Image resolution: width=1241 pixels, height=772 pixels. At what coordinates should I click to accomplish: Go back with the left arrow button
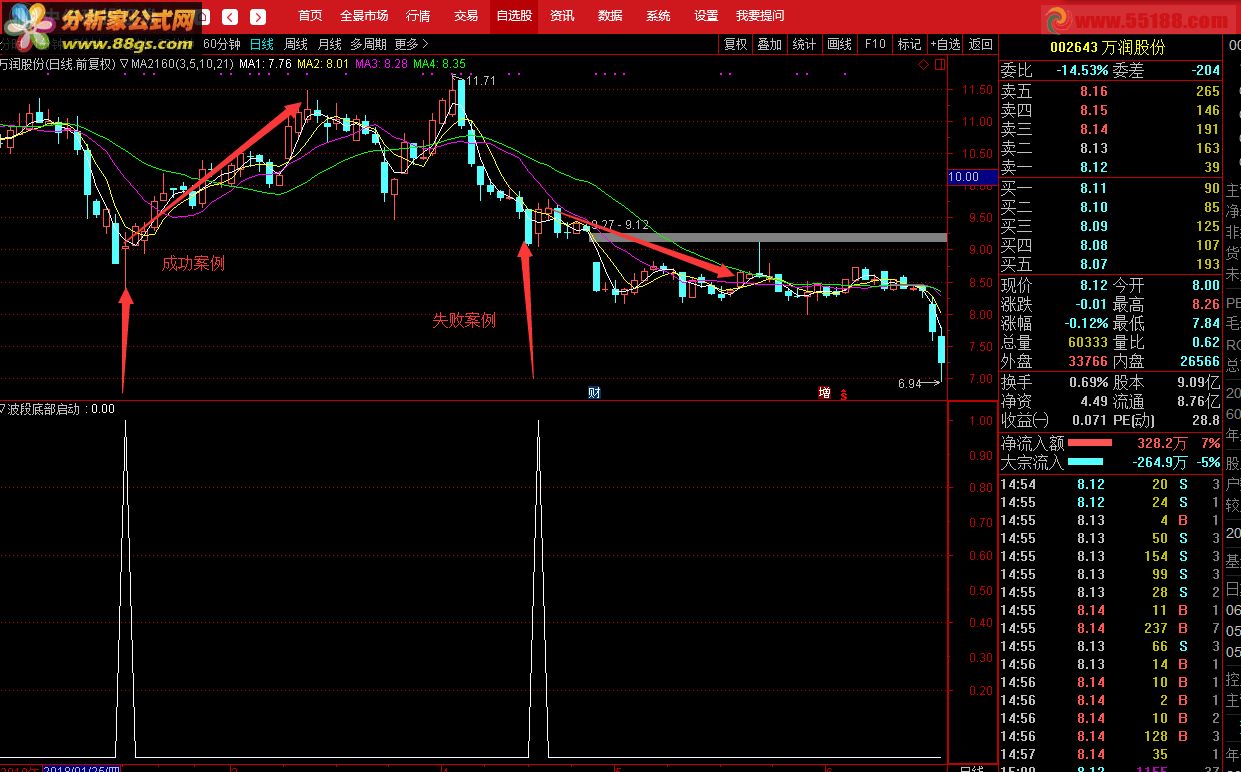[230, 17]
